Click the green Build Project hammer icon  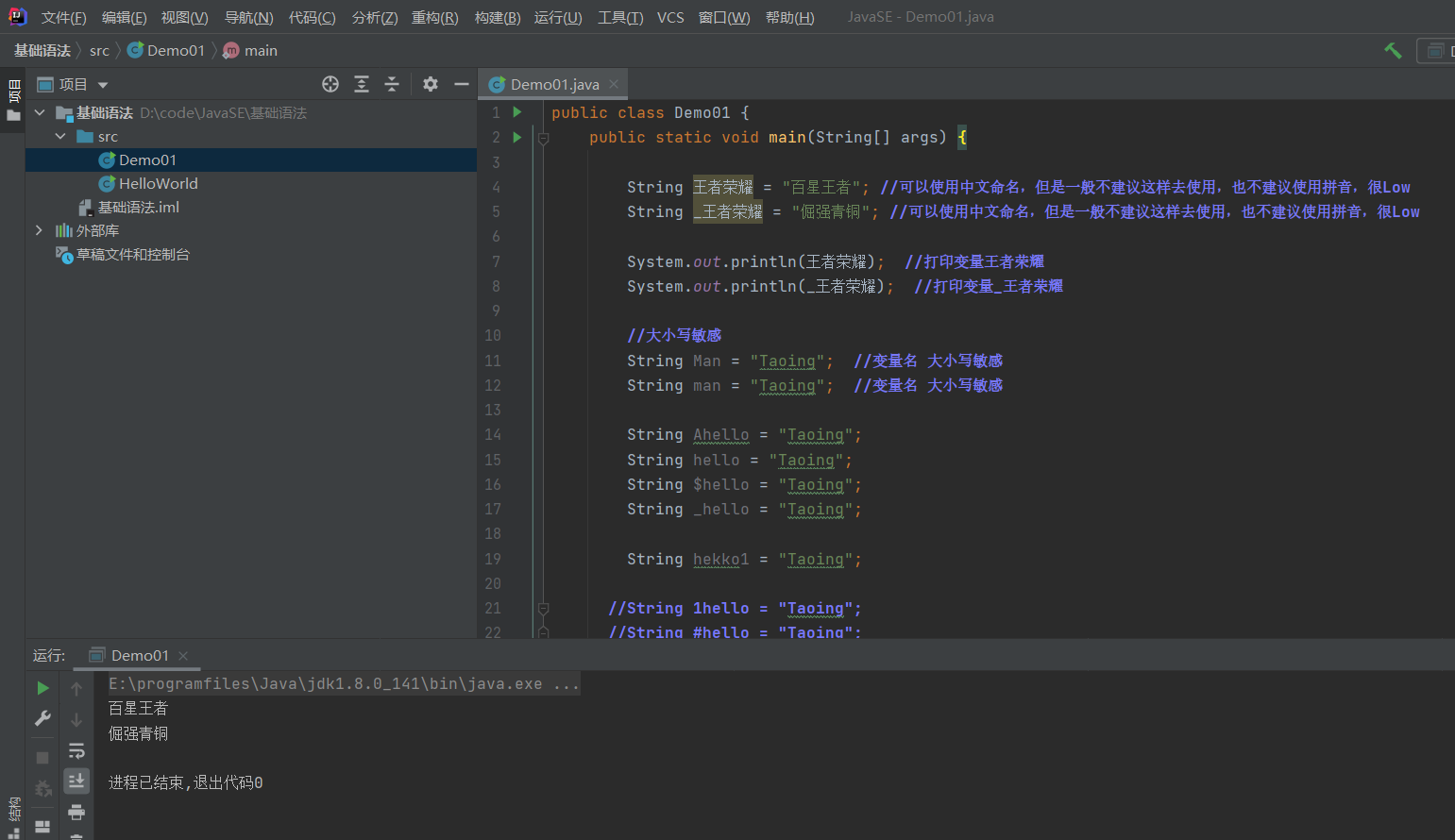point(1393,51)
